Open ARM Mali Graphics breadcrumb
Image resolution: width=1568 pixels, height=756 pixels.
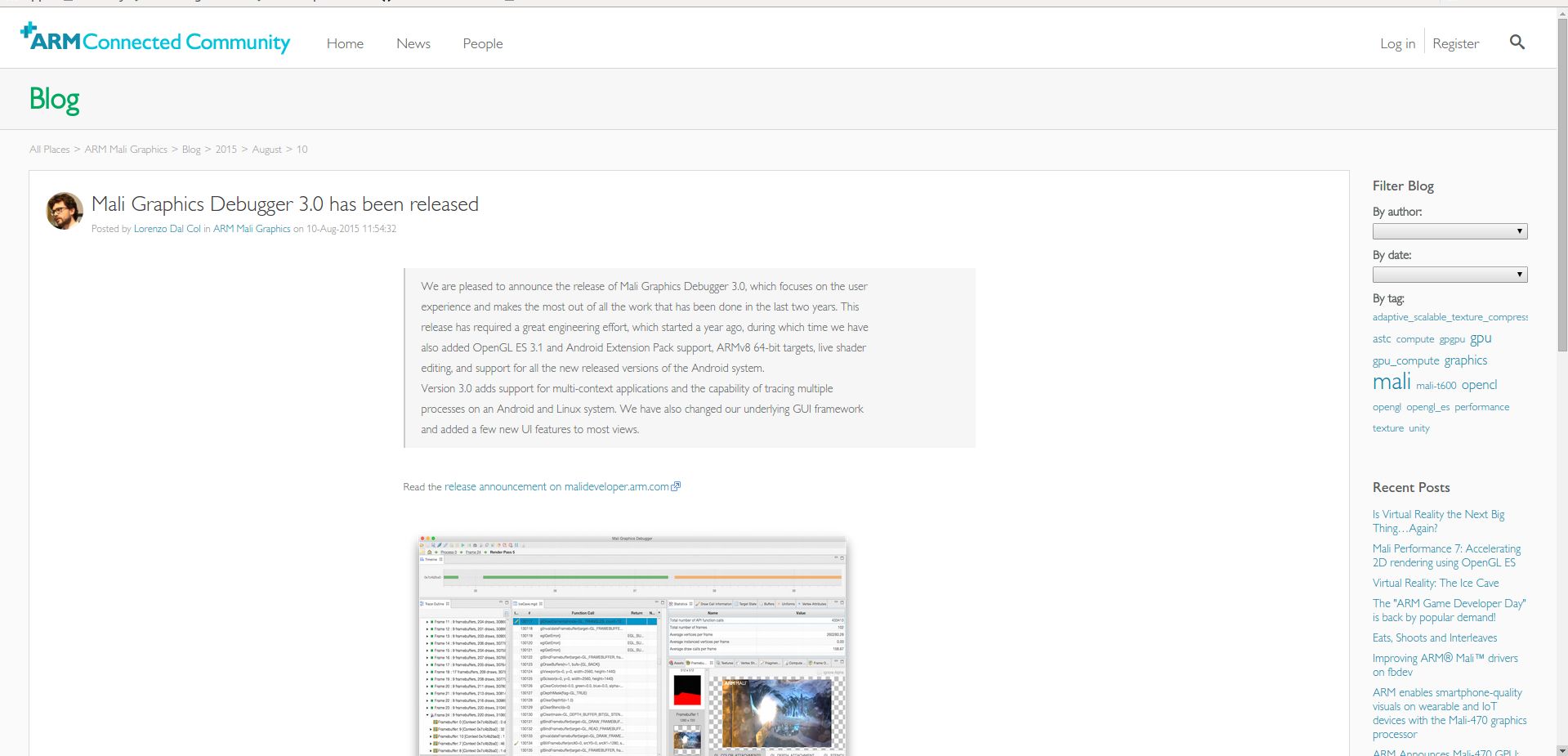(x=126, y=150)
